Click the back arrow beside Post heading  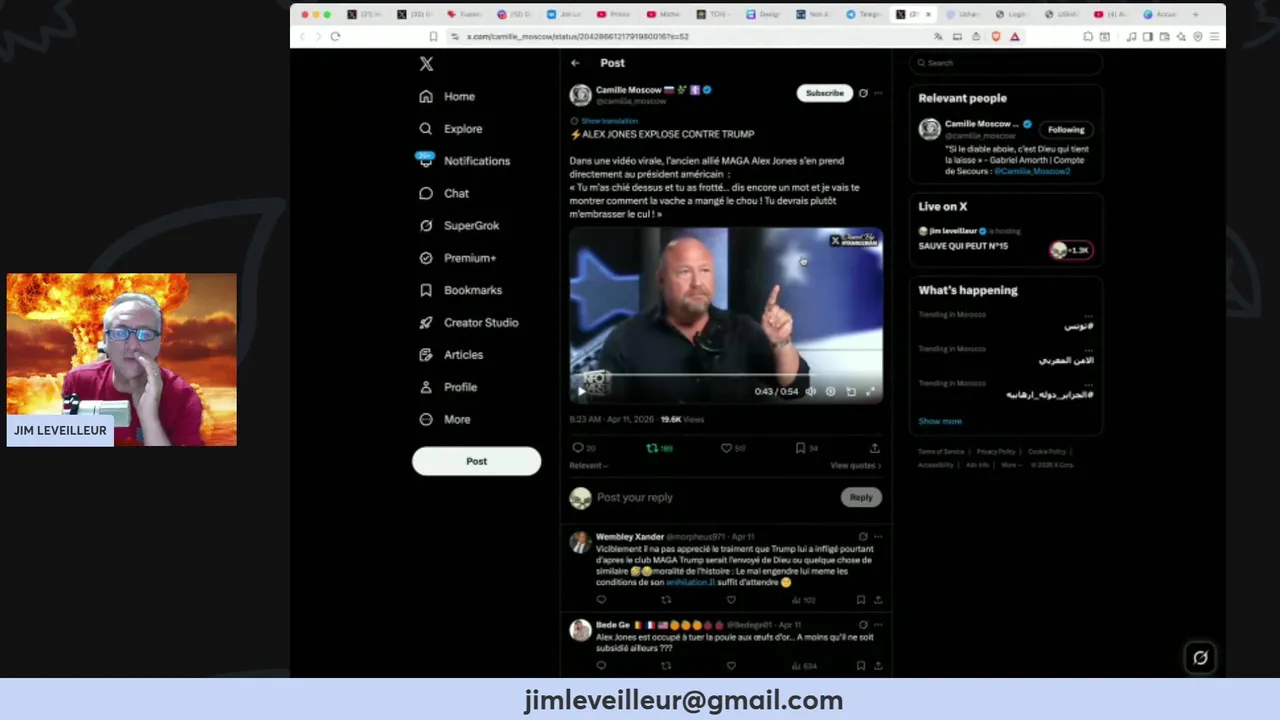pos(575,63)
